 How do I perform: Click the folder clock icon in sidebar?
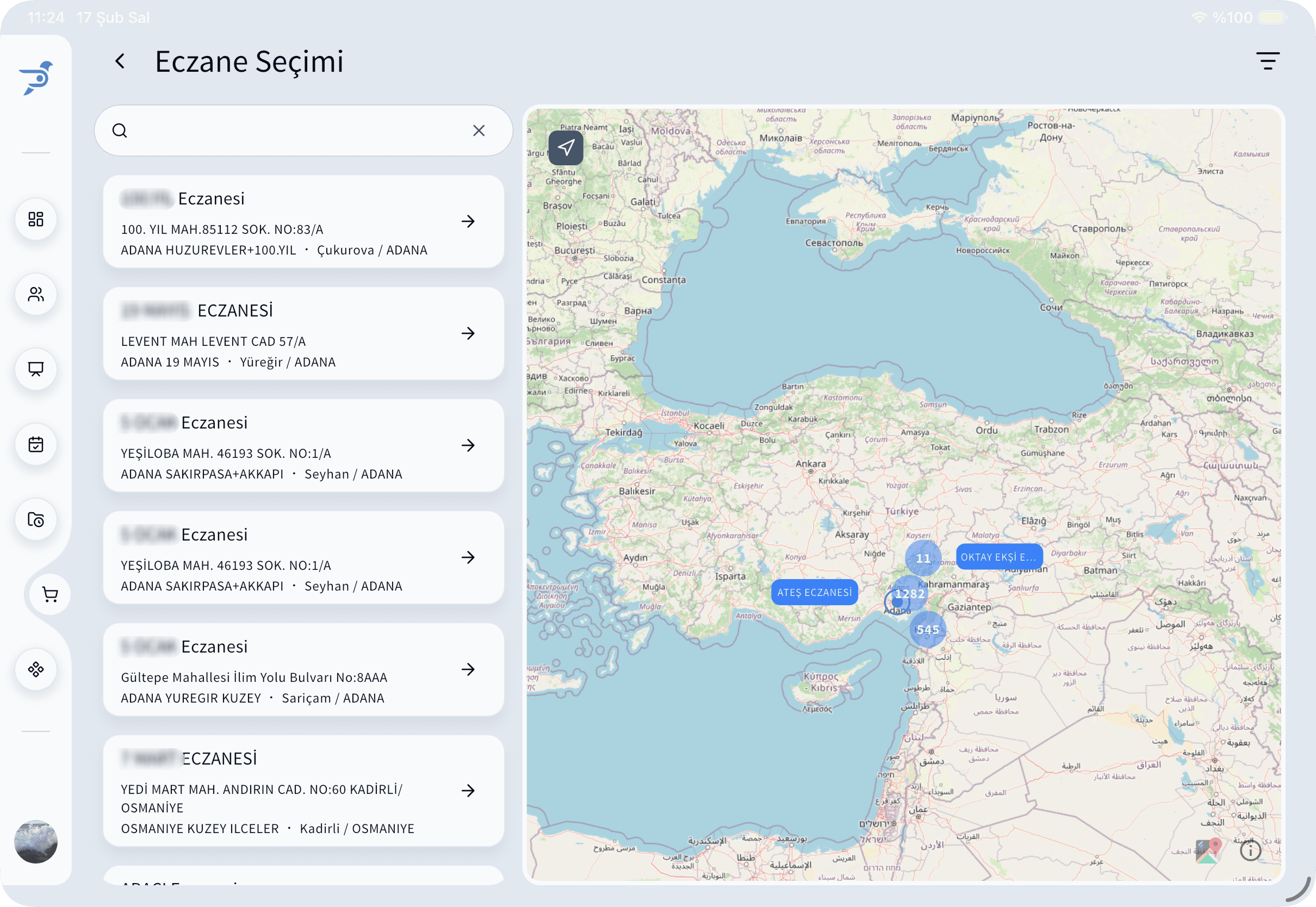pos(36,519)
